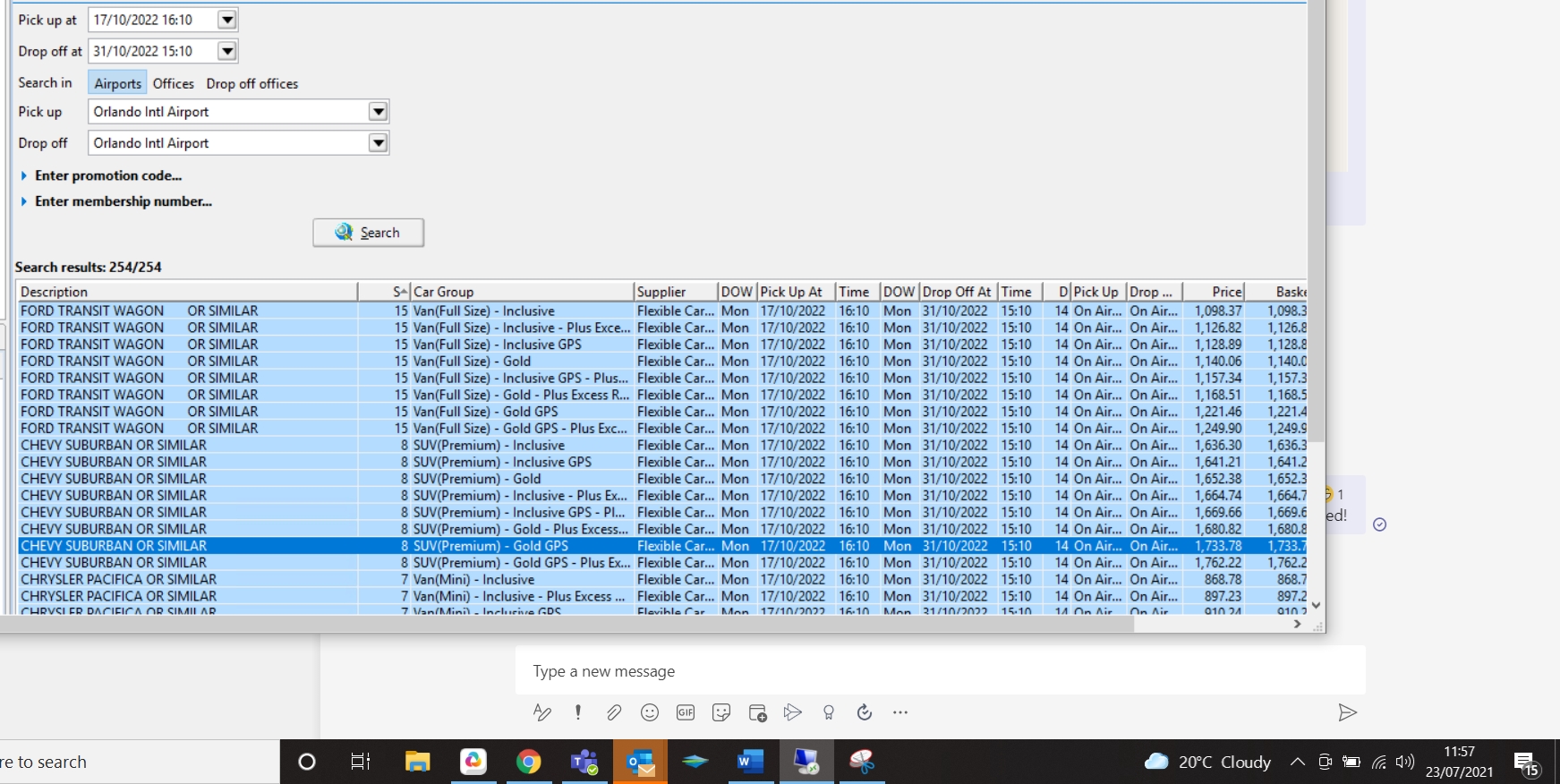The width and height of the screenshot is (1560, 784).
Task: Open the volume control in system tray
Action: pos(1405,762)
